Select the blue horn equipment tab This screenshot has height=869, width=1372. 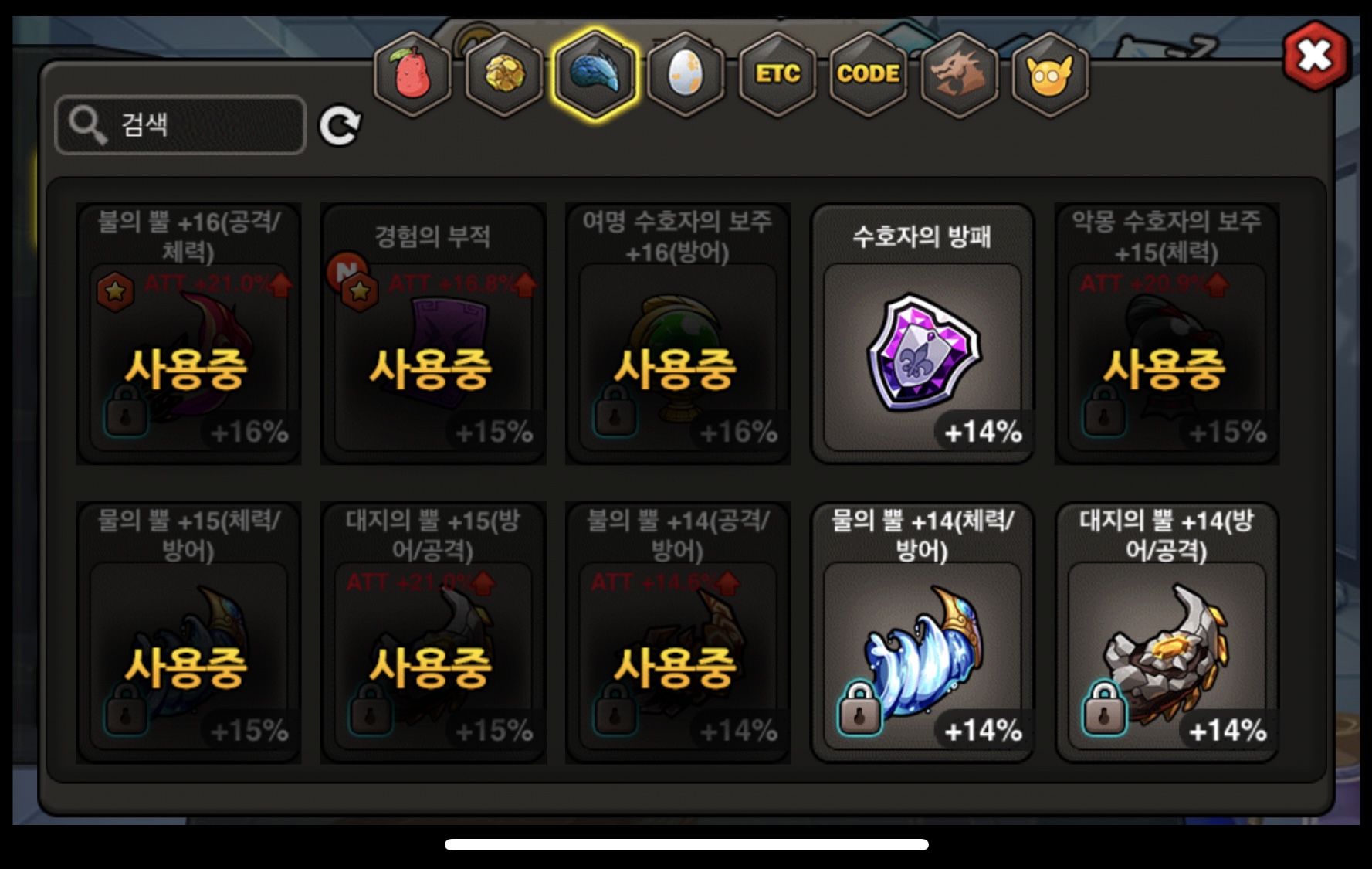[595, 74]
